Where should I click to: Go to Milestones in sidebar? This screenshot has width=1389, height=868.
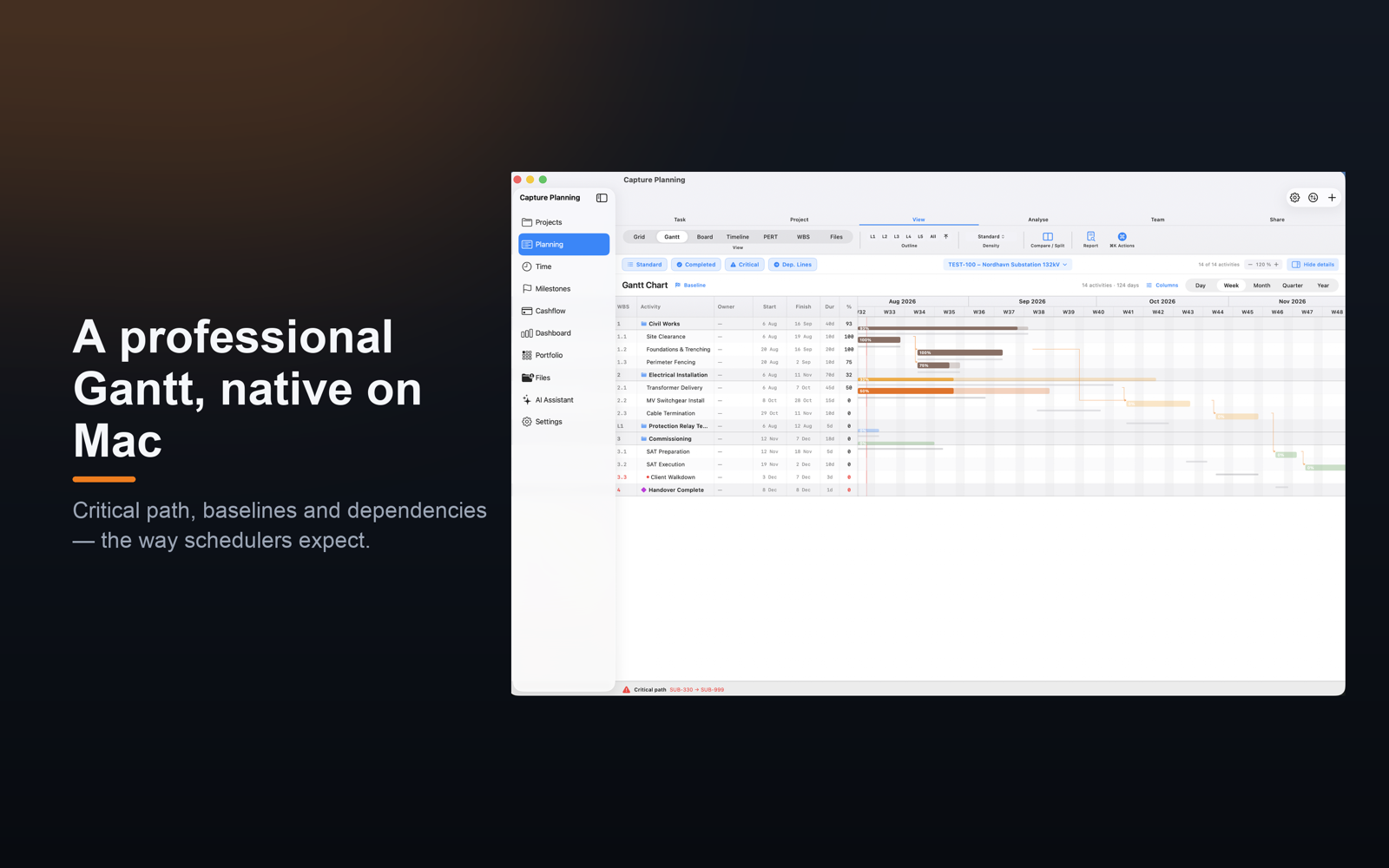[563, 288]
